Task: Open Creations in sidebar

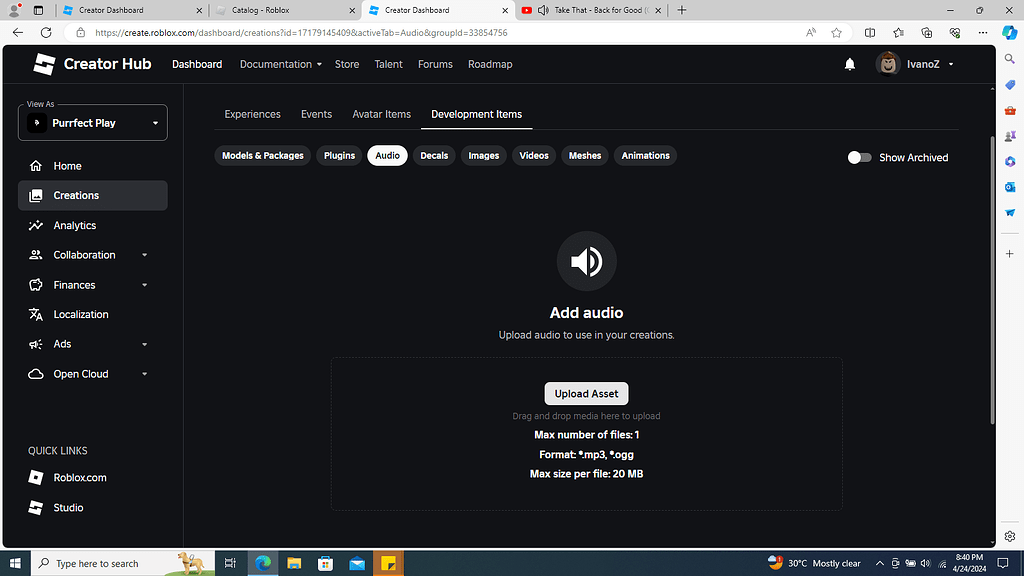Action: click(x=93, y=195)
